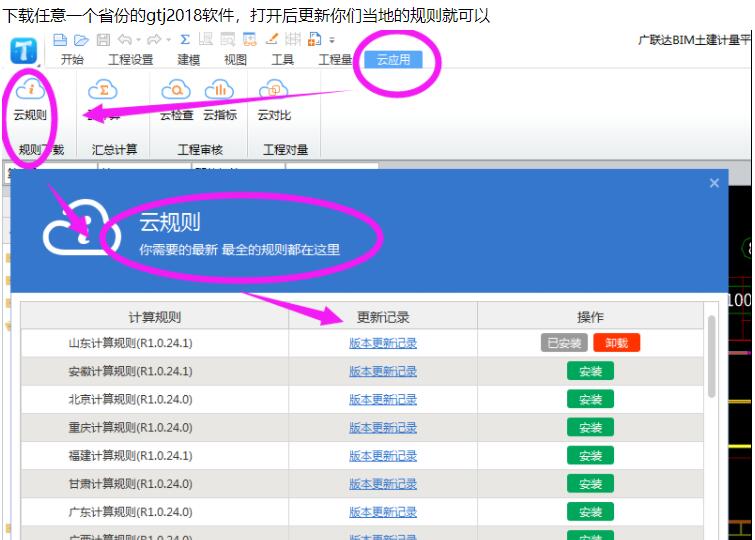Install 广东计算规则

[x=590, y=512]
